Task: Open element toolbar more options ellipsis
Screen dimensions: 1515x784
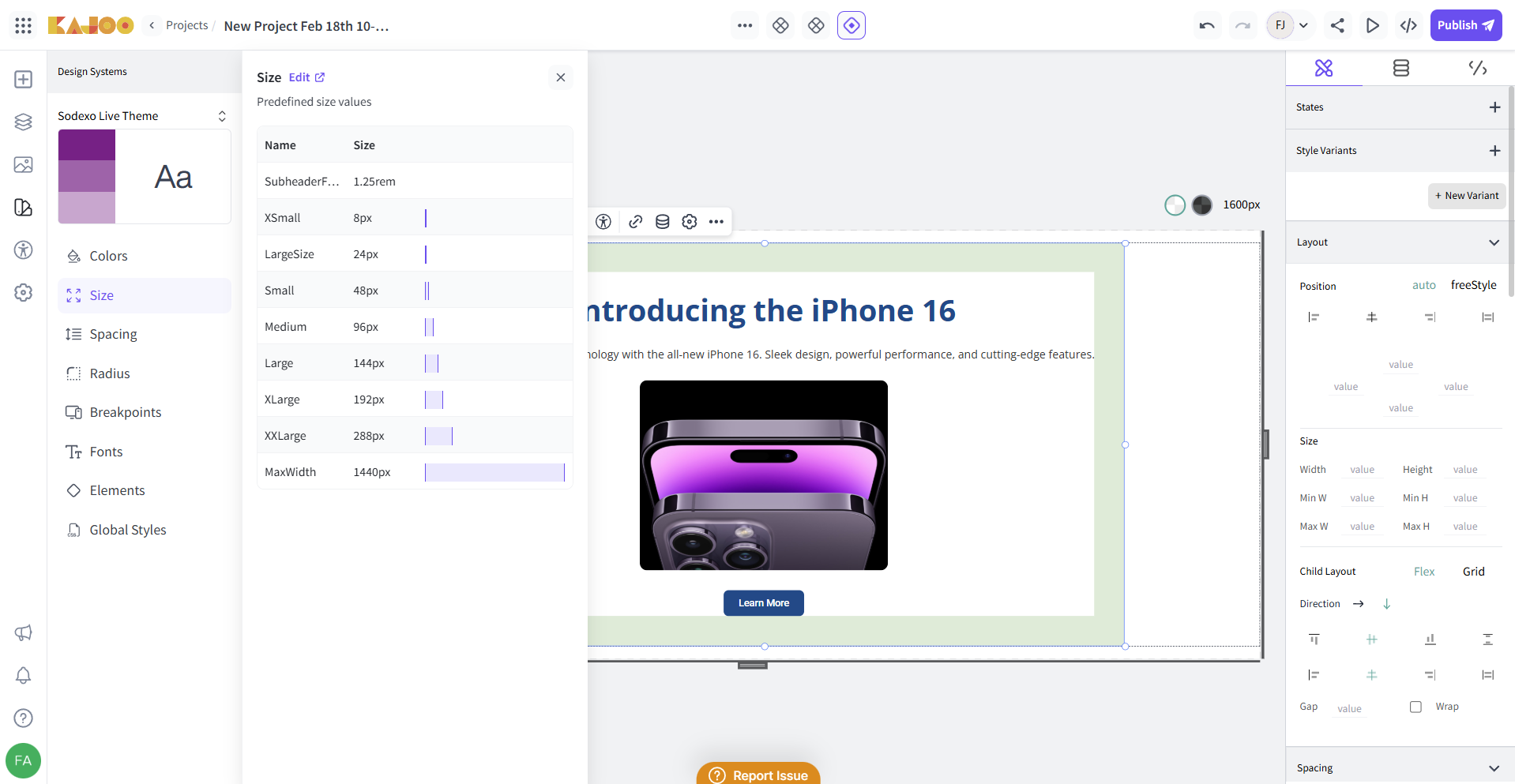Action: coord(716,222)
